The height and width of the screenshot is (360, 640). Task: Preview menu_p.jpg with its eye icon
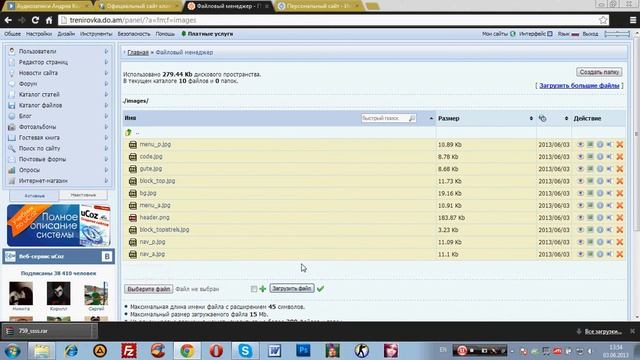[x=580, y=144]
